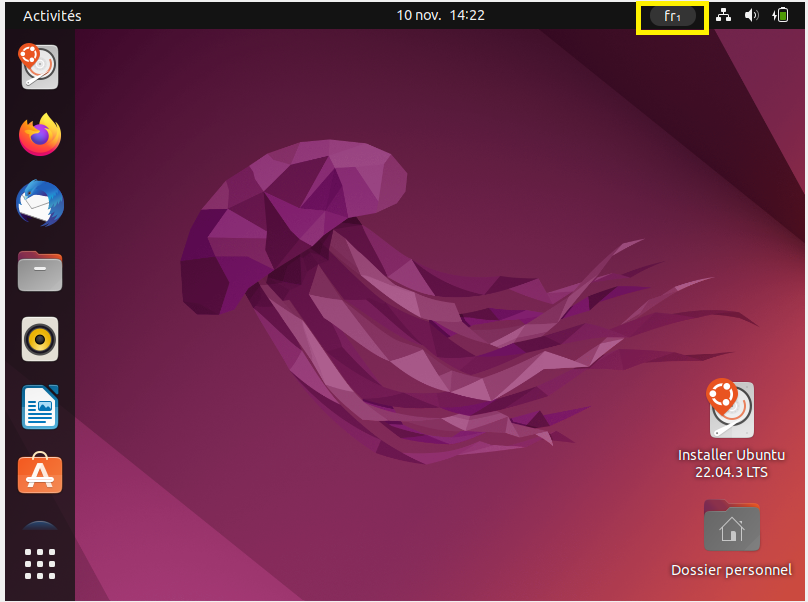Start Rhythmbox music player from dock

(x=40, y=339)
